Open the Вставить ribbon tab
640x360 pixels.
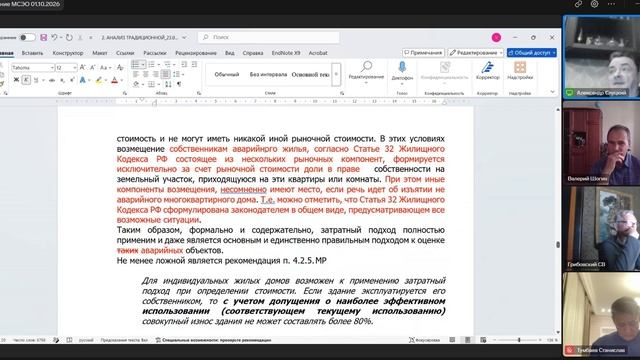point(32,53)
